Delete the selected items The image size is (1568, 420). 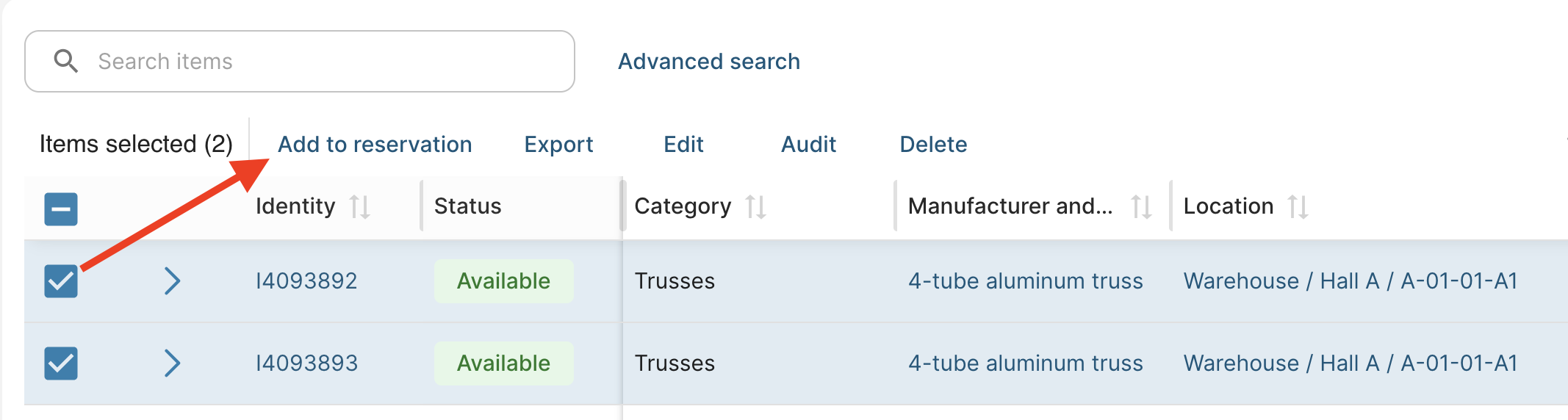933,145
